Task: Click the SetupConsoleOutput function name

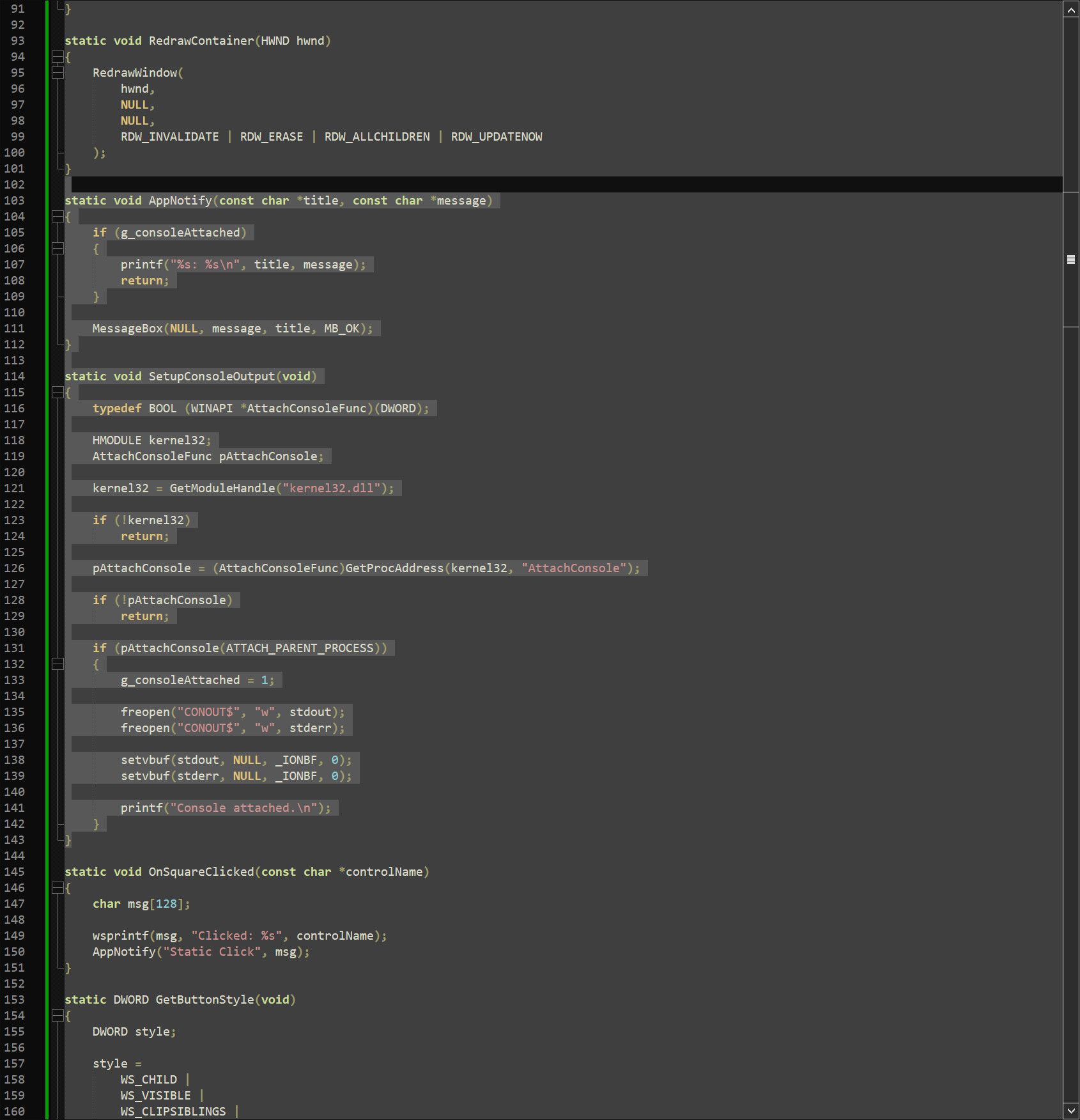Action: point(212,377)
